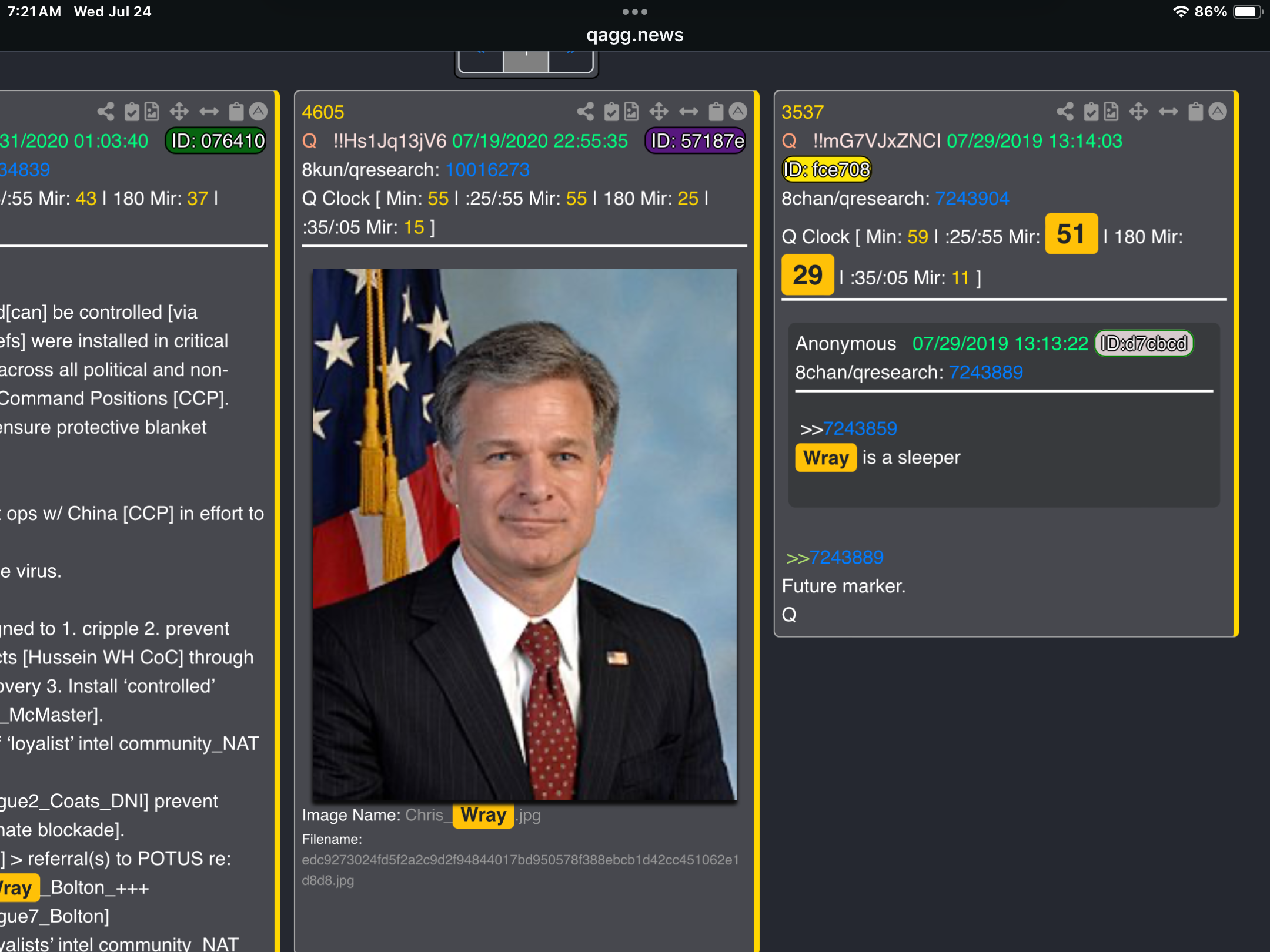This screenshot has width=1270, height=952.
Task: Open 8chan thread link 7243904
Action: [x=972, y=199]
